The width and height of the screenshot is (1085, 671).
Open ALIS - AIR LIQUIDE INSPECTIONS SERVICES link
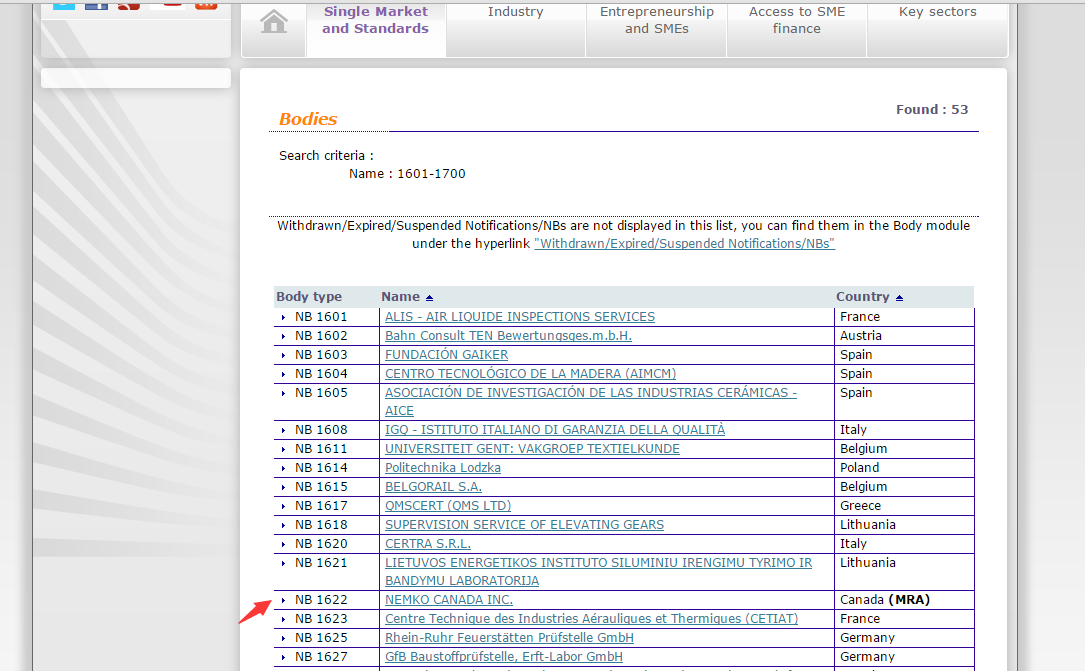520,316
